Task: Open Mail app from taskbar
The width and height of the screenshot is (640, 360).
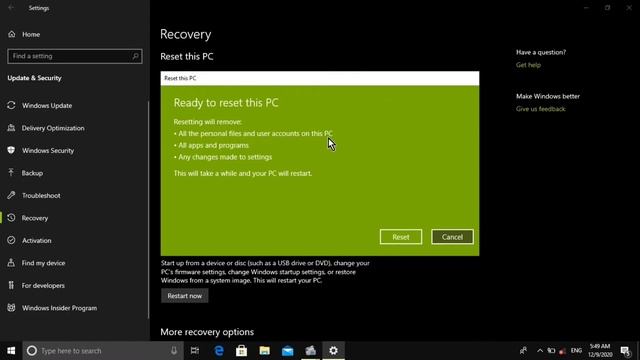Action: pyautogui.click(x=287, y=351)
